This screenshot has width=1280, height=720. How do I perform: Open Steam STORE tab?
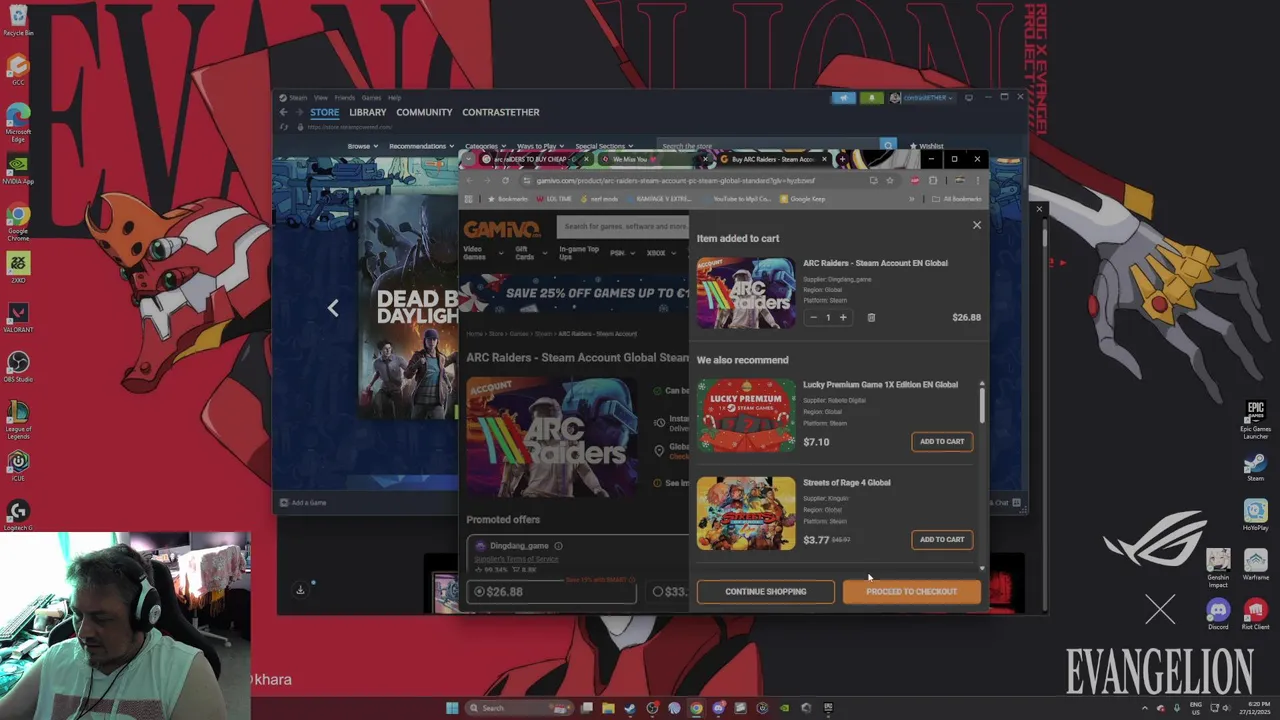324,112
